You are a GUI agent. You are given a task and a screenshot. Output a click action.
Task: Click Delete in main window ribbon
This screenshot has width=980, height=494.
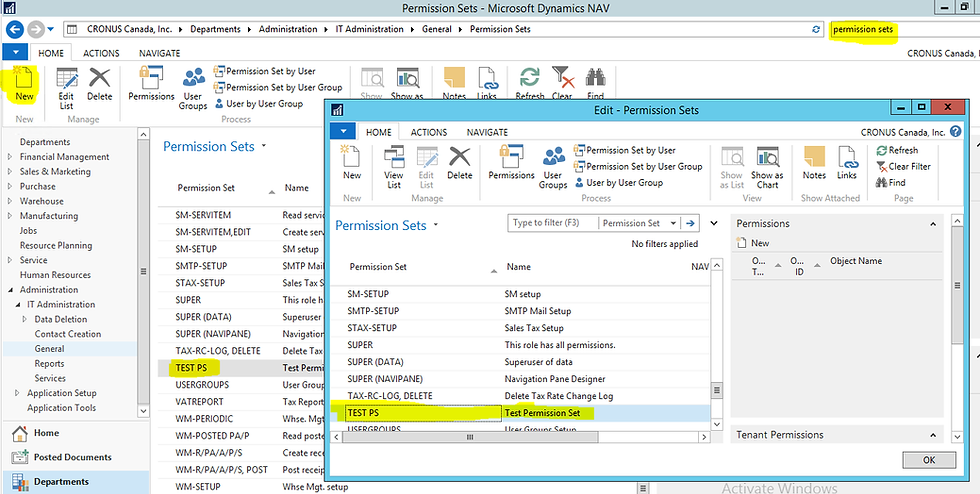(99, 84)
